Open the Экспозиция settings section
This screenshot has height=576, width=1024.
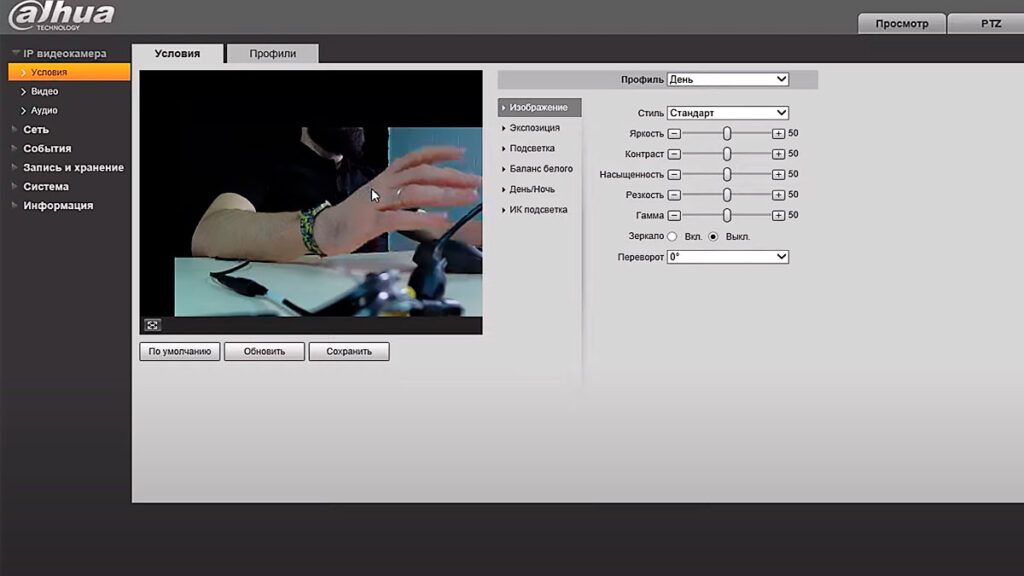pos(534,128)
